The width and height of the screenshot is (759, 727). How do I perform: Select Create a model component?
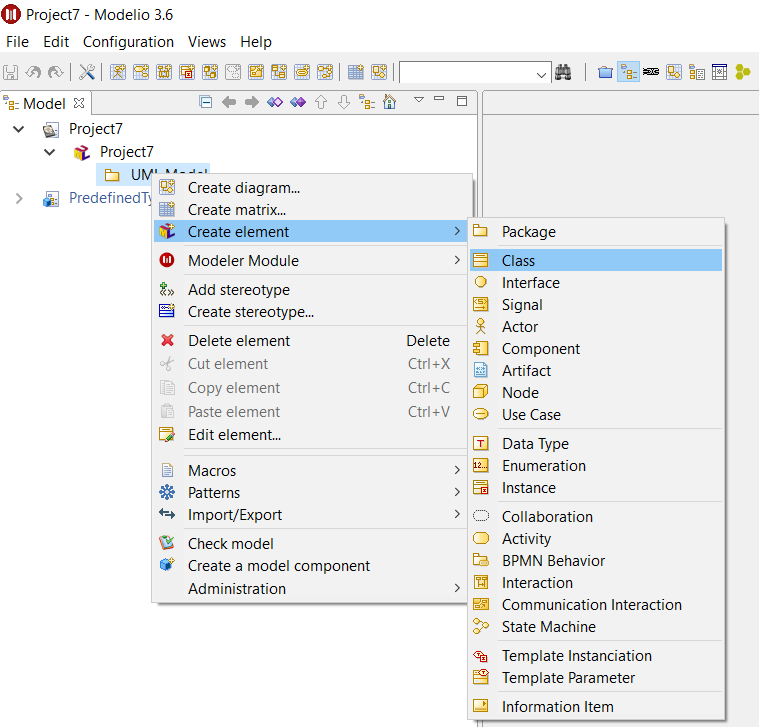coord(310,566)
